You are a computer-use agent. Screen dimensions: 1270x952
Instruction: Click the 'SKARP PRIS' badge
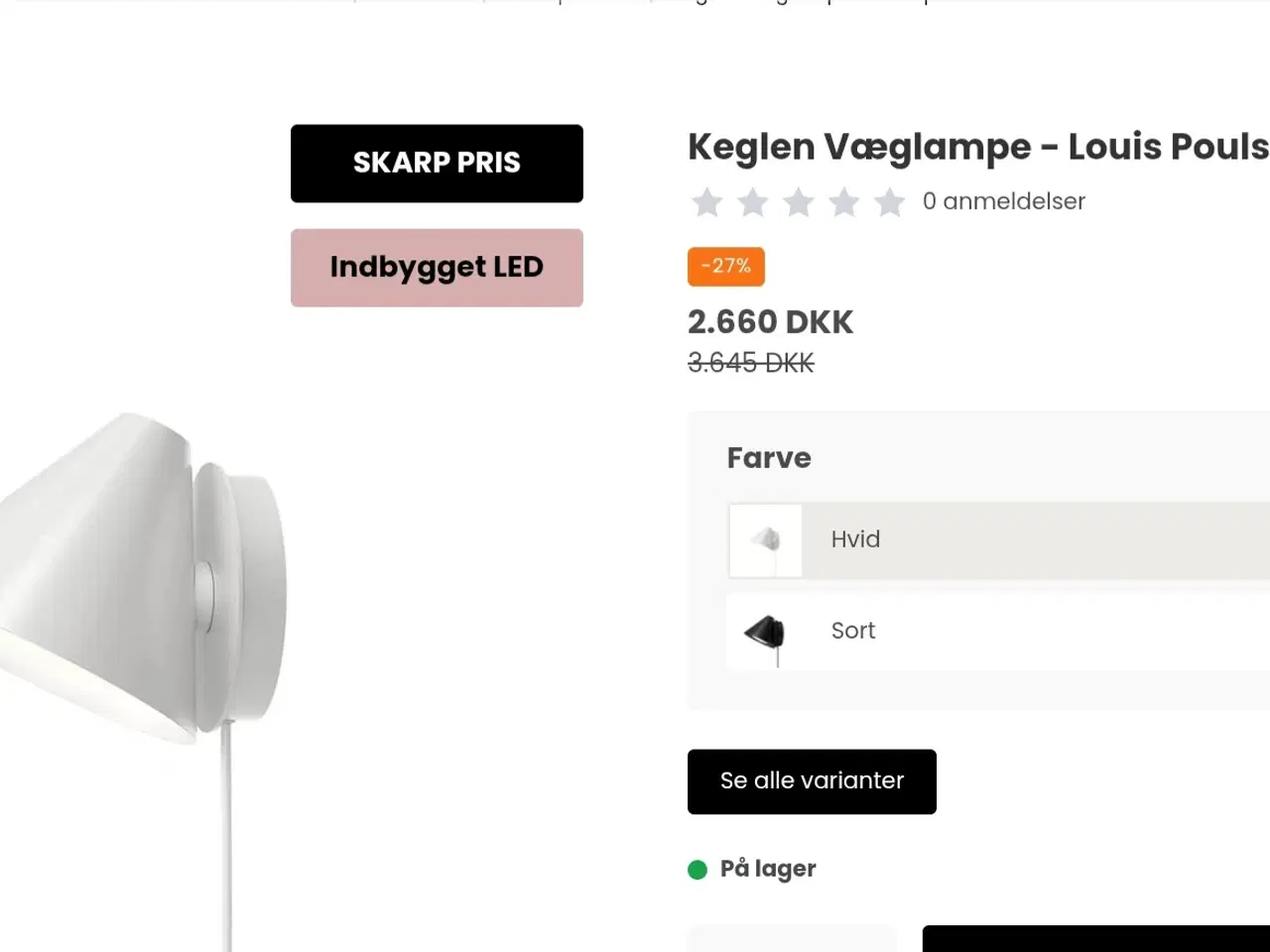(437, 163)
